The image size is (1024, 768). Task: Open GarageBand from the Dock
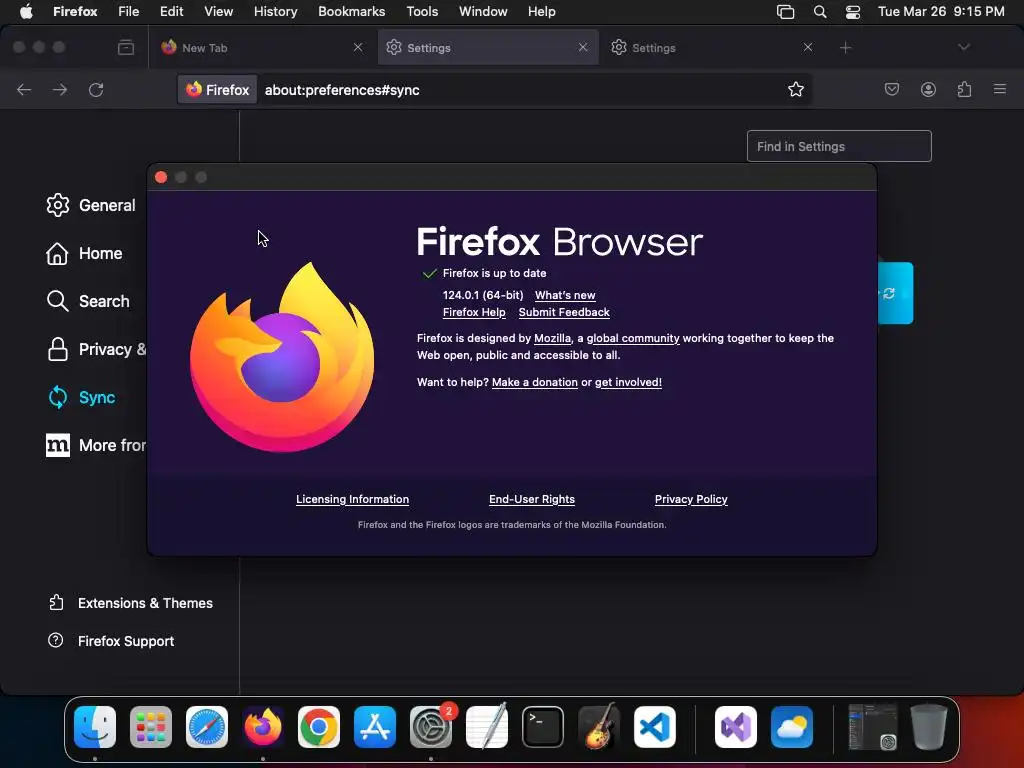pyautogui.click(x=598, y=727)
